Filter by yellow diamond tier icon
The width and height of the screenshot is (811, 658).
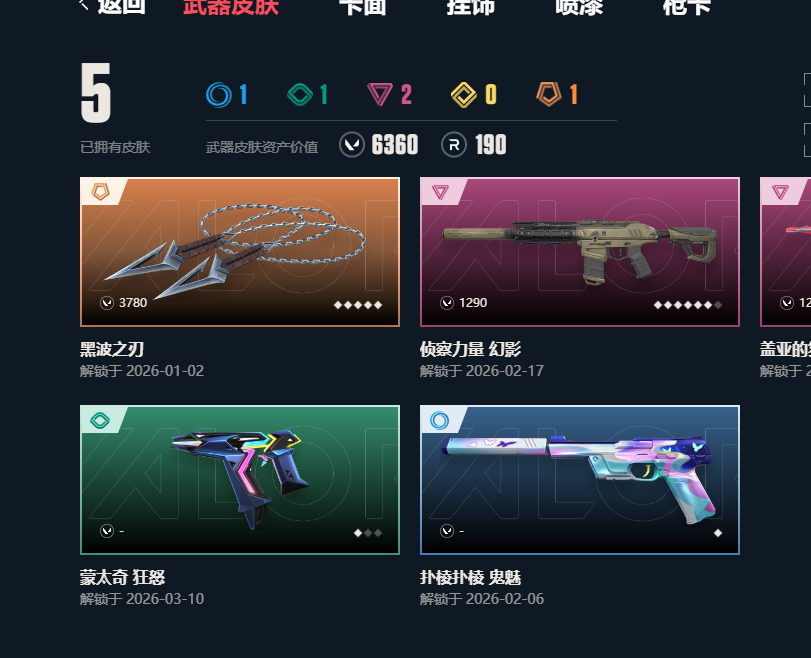click(x=463, y=95)
